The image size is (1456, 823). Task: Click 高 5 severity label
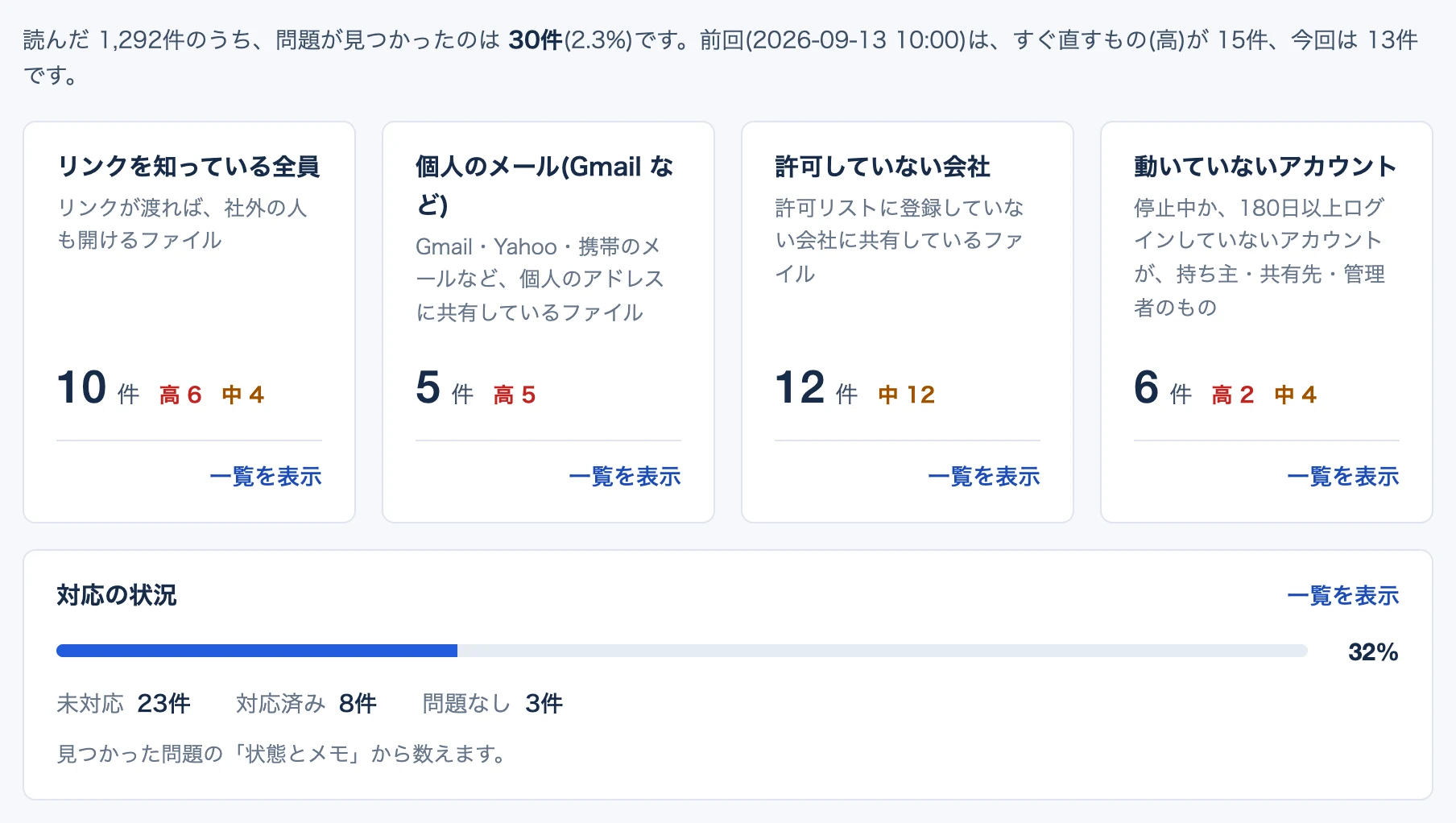point(515,395)
